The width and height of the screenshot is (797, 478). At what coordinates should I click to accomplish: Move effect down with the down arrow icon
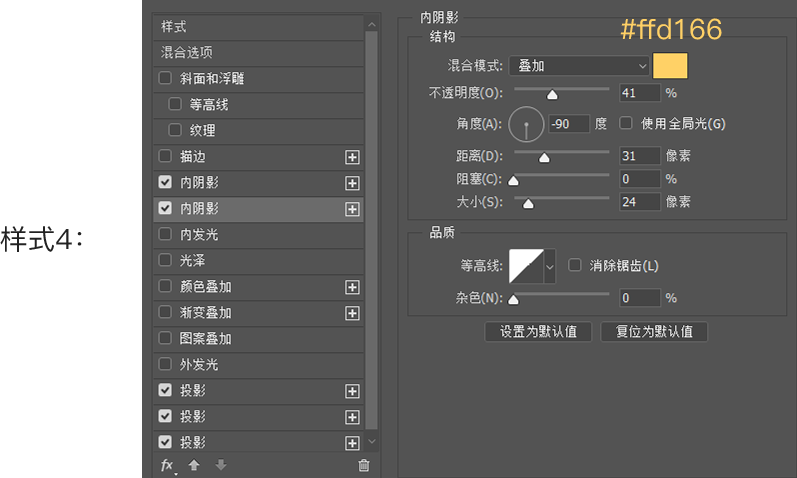pos(221,465)
